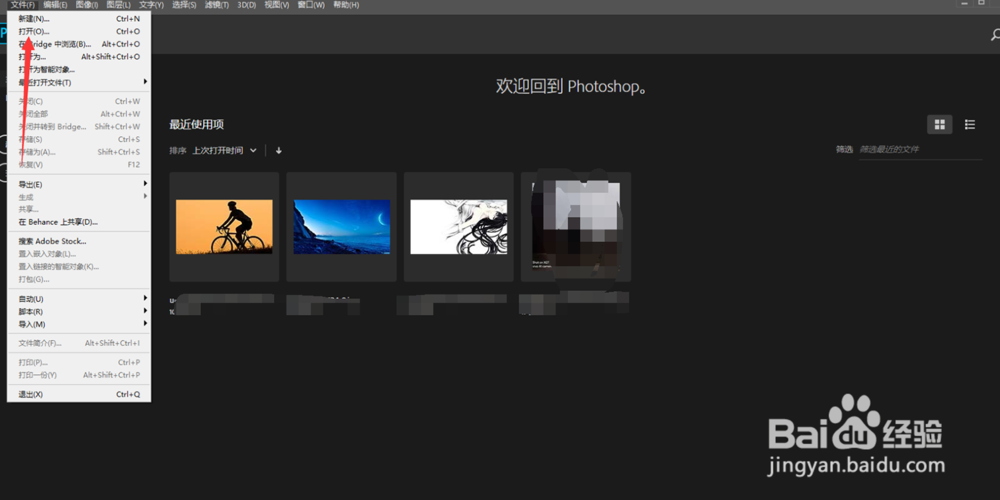Click the 打印一份(Y) menu entry

point(79,375)
